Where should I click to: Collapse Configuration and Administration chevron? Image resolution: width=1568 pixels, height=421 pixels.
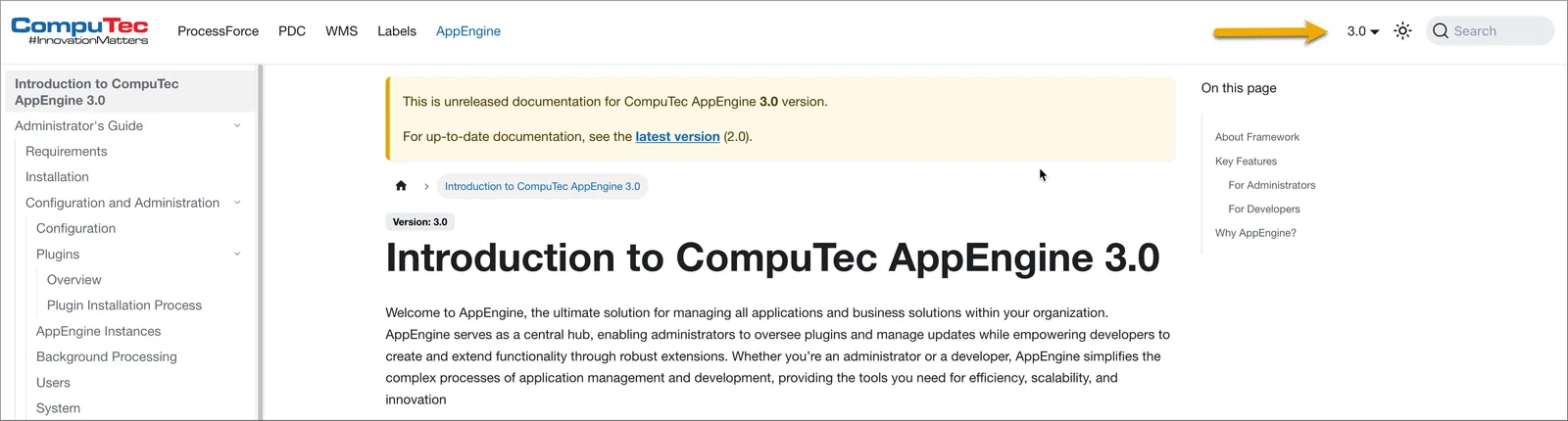(237, 203)
